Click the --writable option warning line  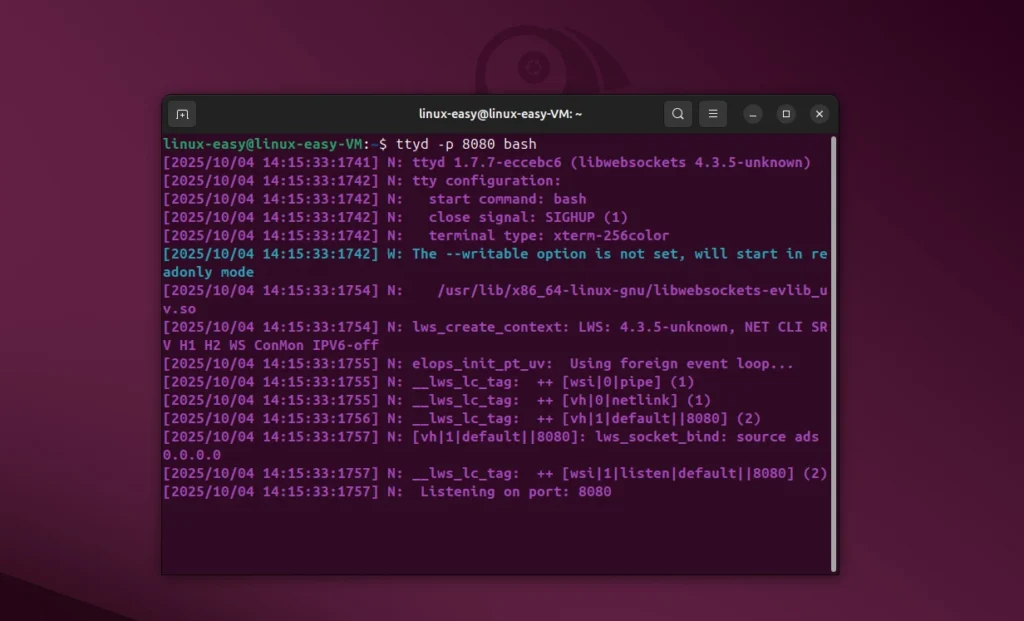(619, 254)
